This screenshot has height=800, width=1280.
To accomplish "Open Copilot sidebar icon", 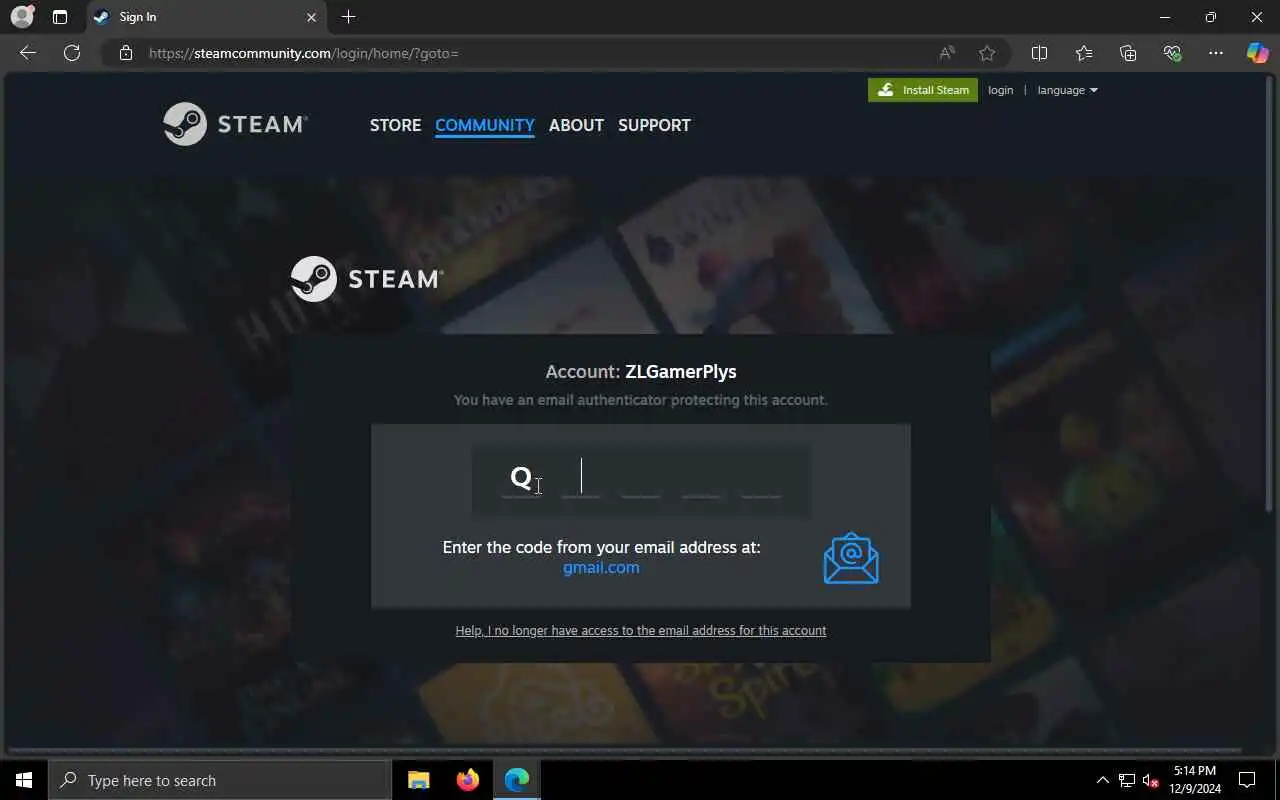I will point(1257,53).
